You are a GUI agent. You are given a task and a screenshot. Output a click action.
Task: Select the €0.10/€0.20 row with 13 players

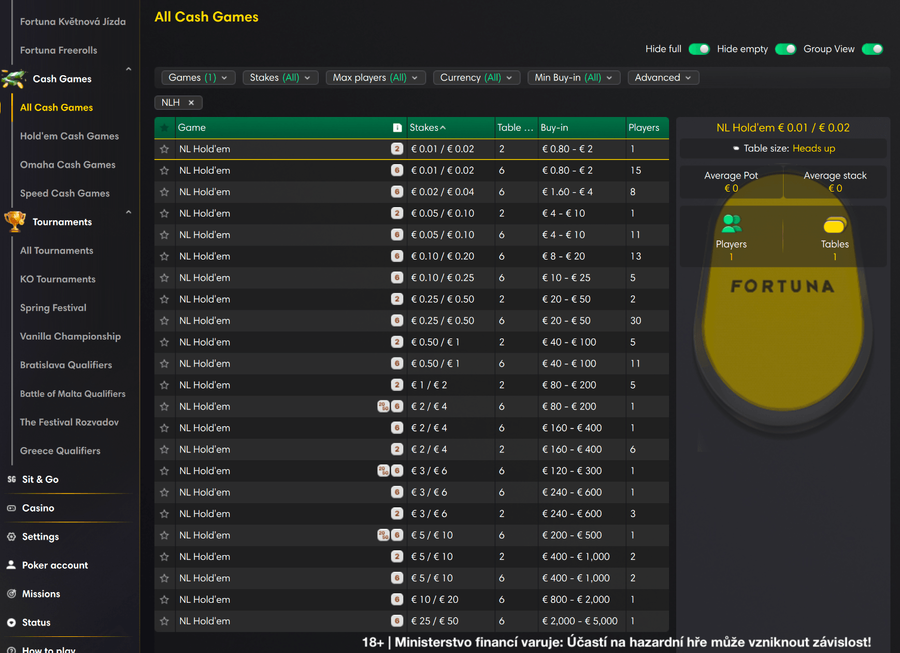click(412, 256)
